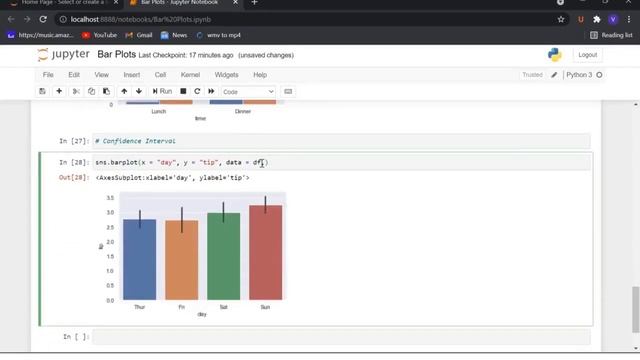Click the empty code cell at bottom

tap(341, 337)
